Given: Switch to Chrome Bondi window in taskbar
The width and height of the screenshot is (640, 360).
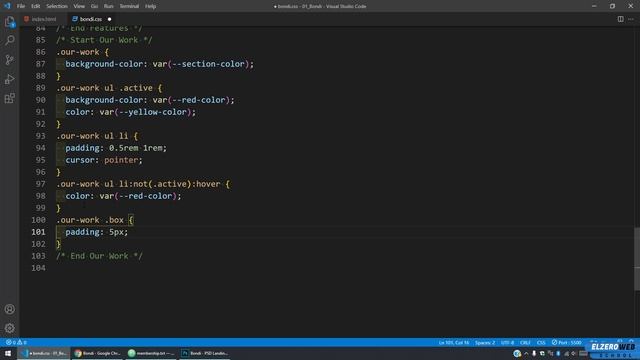Looking at the screenshot, I should coord(98,353).
